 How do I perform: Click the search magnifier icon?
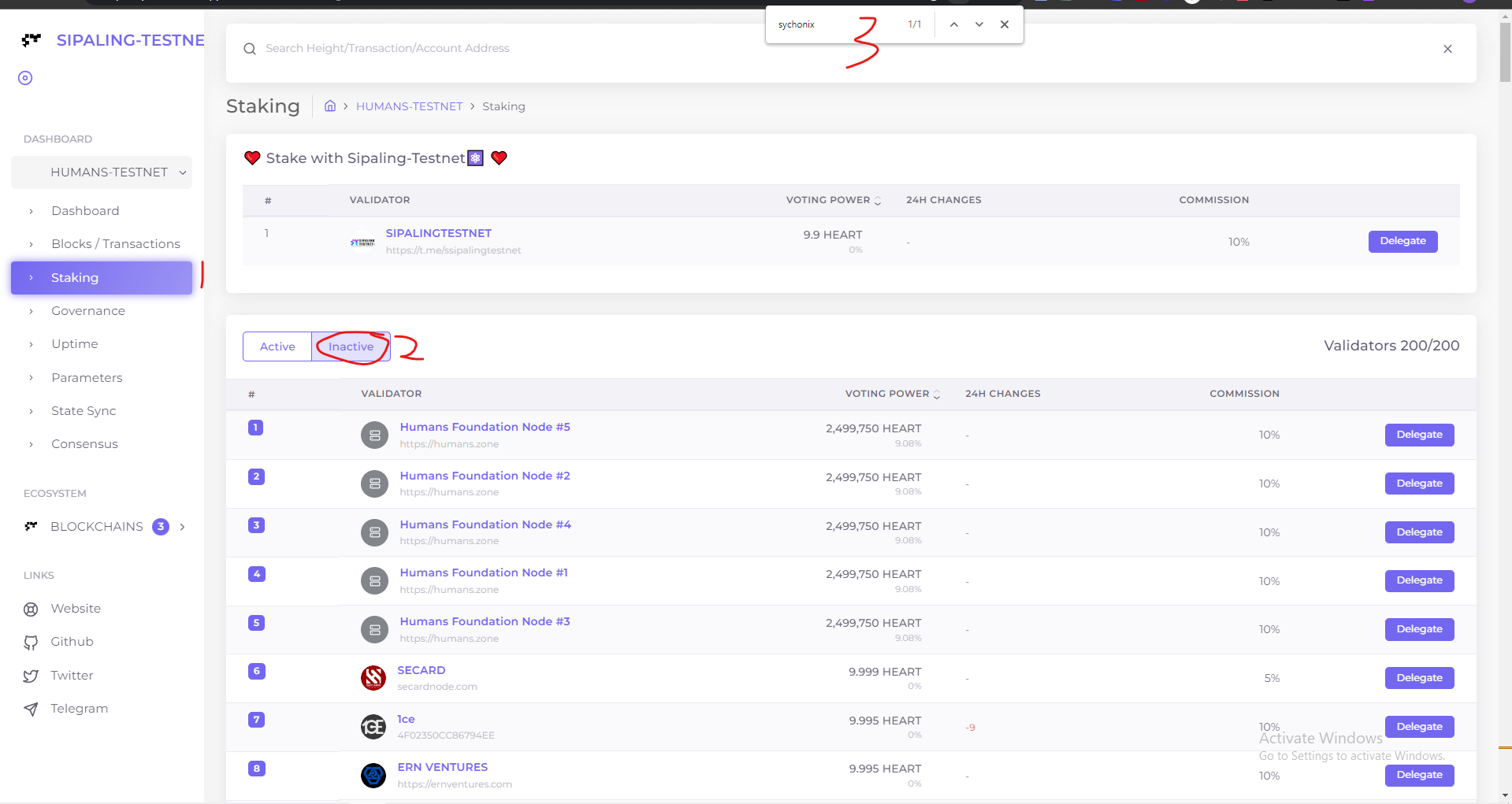[250, 49]
